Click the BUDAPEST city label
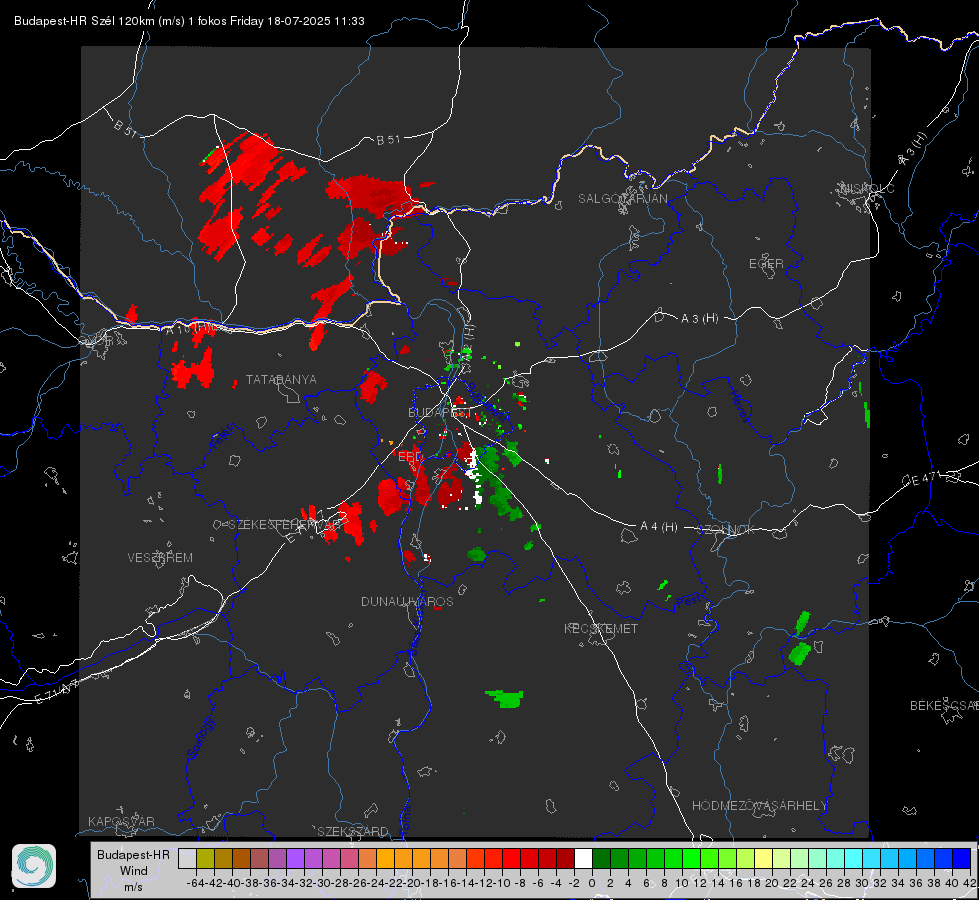Screen dimensions: 979x900 (x=440, y=412)
